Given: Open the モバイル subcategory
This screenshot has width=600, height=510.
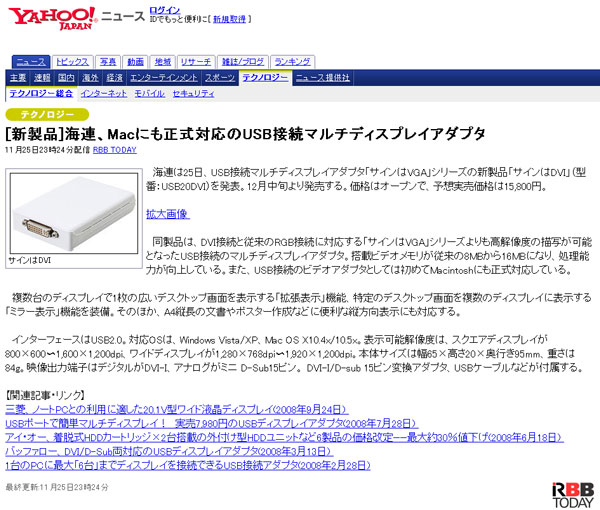Looking at the screenshot, I should coord(150,94).
